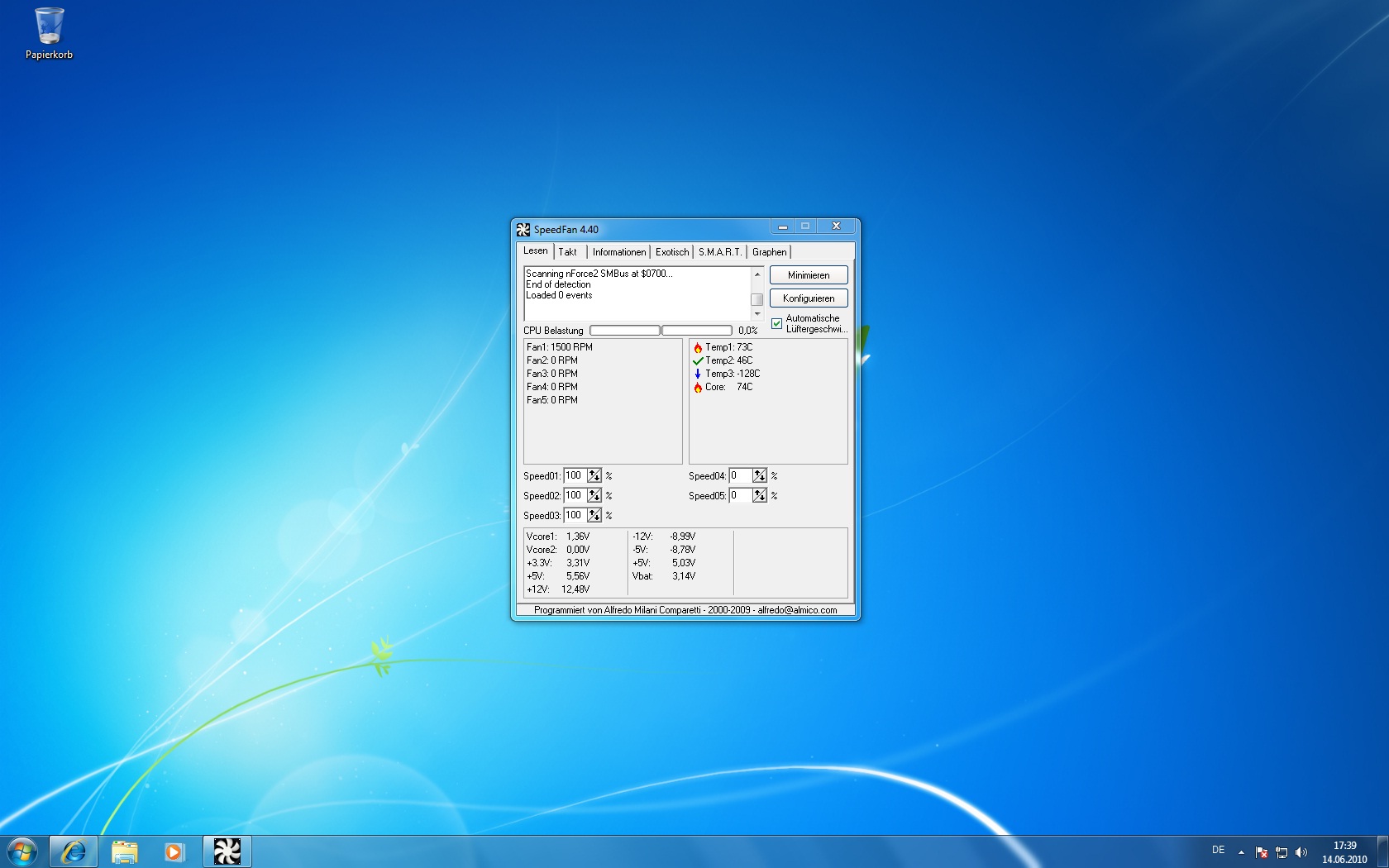
Task: Launch Internet Explorer from the taskbar
Action: pos(74,851)
